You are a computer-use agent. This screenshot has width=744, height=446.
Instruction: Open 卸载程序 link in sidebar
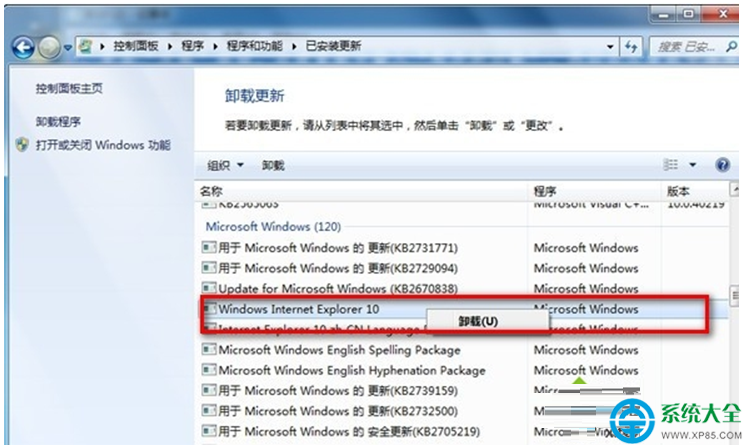(58, 122)
